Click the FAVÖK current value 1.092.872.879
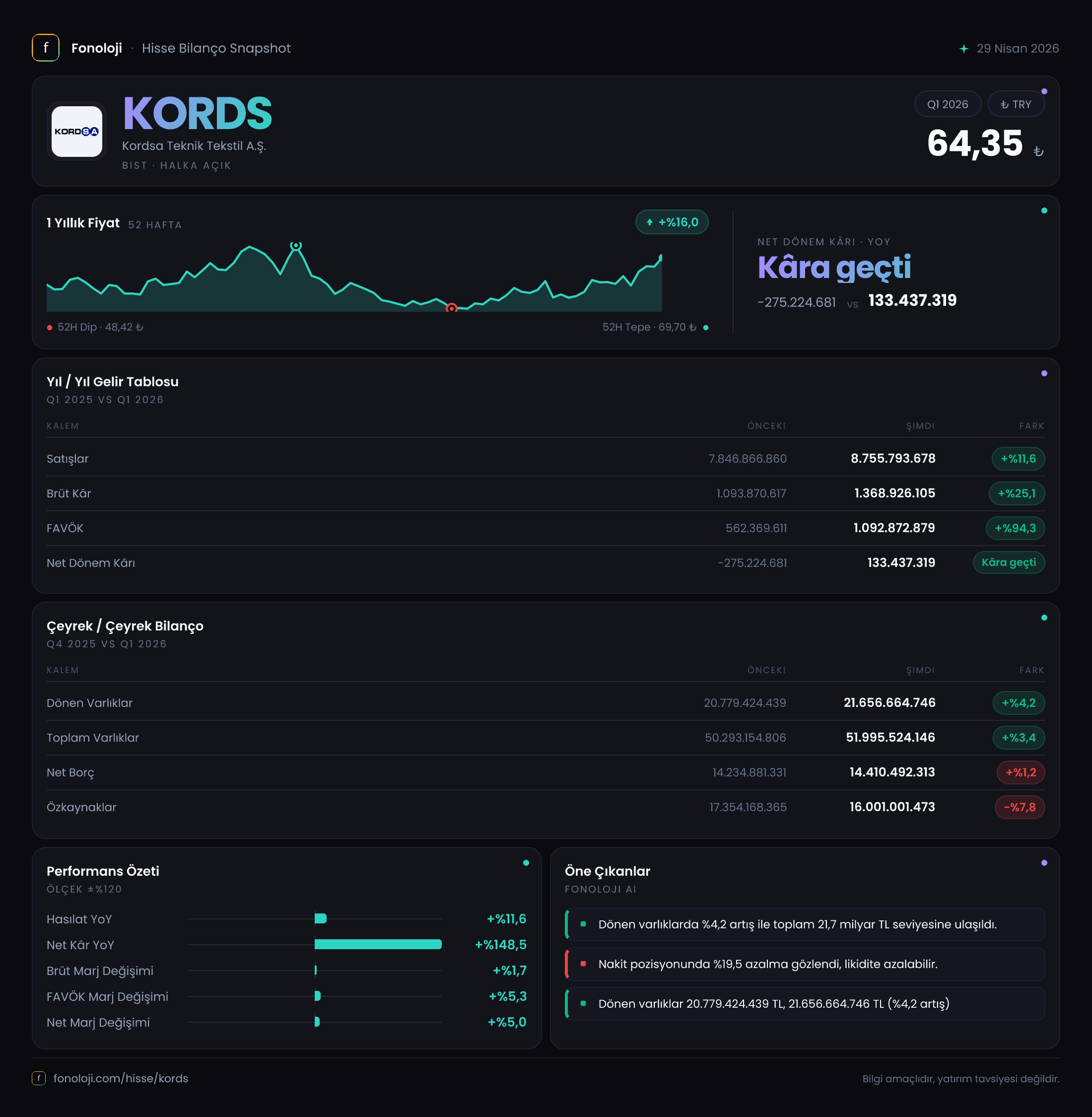 (894, 528)
